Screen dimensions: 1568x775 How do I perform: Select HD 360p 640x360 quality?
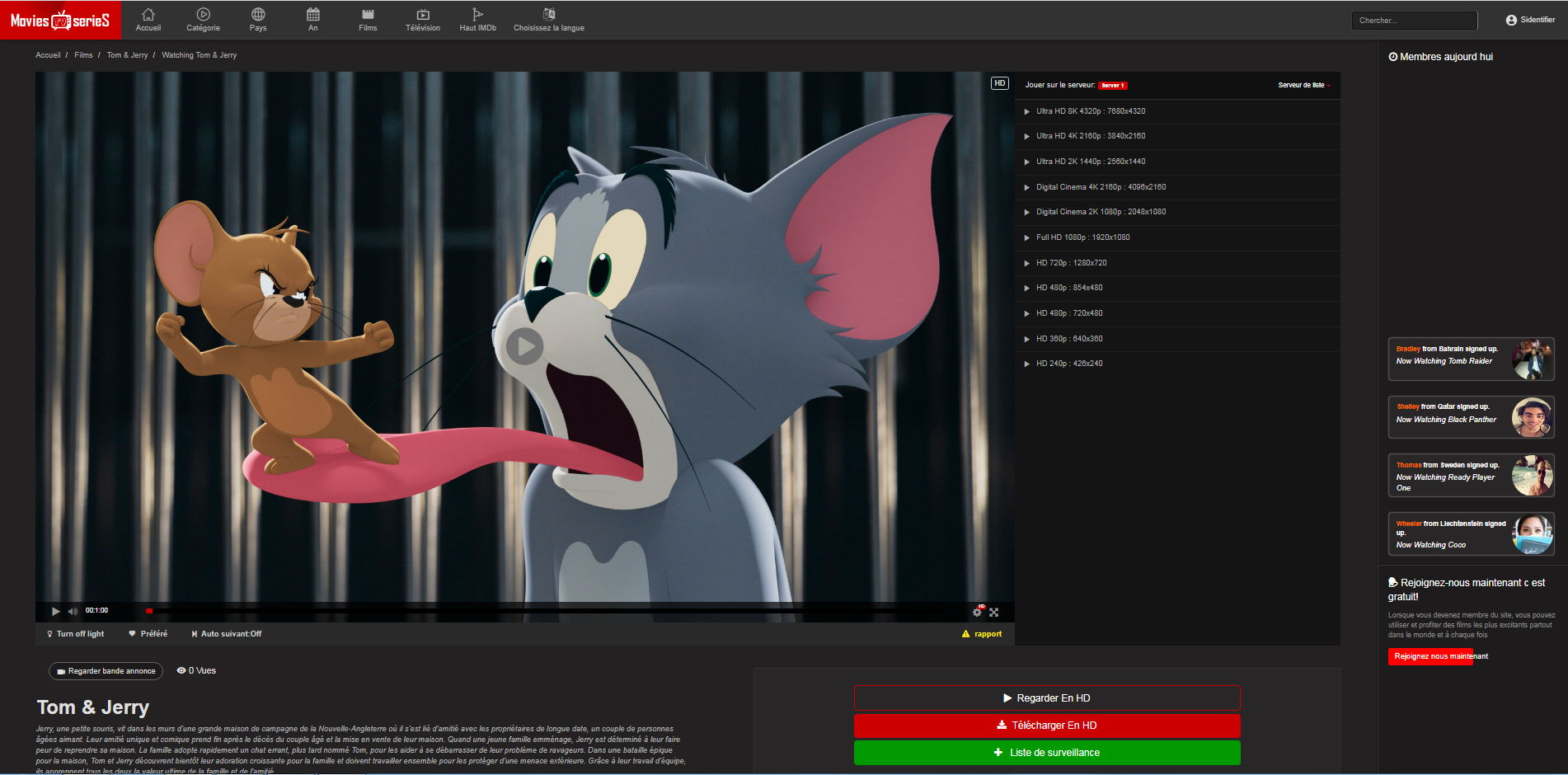click(1177, 339)
